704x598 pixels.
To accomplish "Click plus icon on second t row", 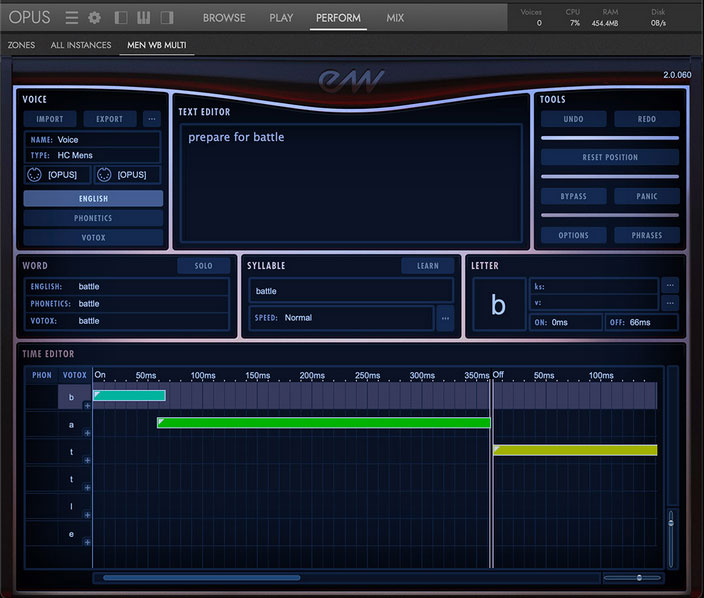I will (87, 488).
